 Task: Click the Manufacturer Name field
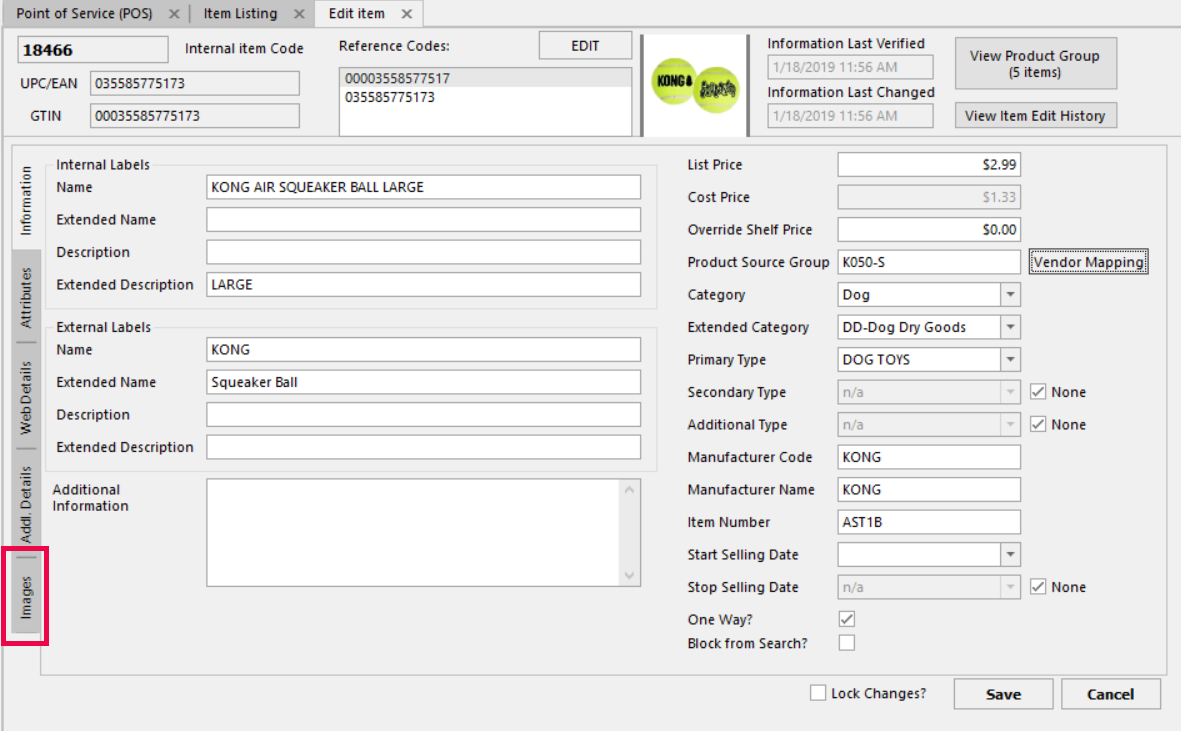coord(929,489)
